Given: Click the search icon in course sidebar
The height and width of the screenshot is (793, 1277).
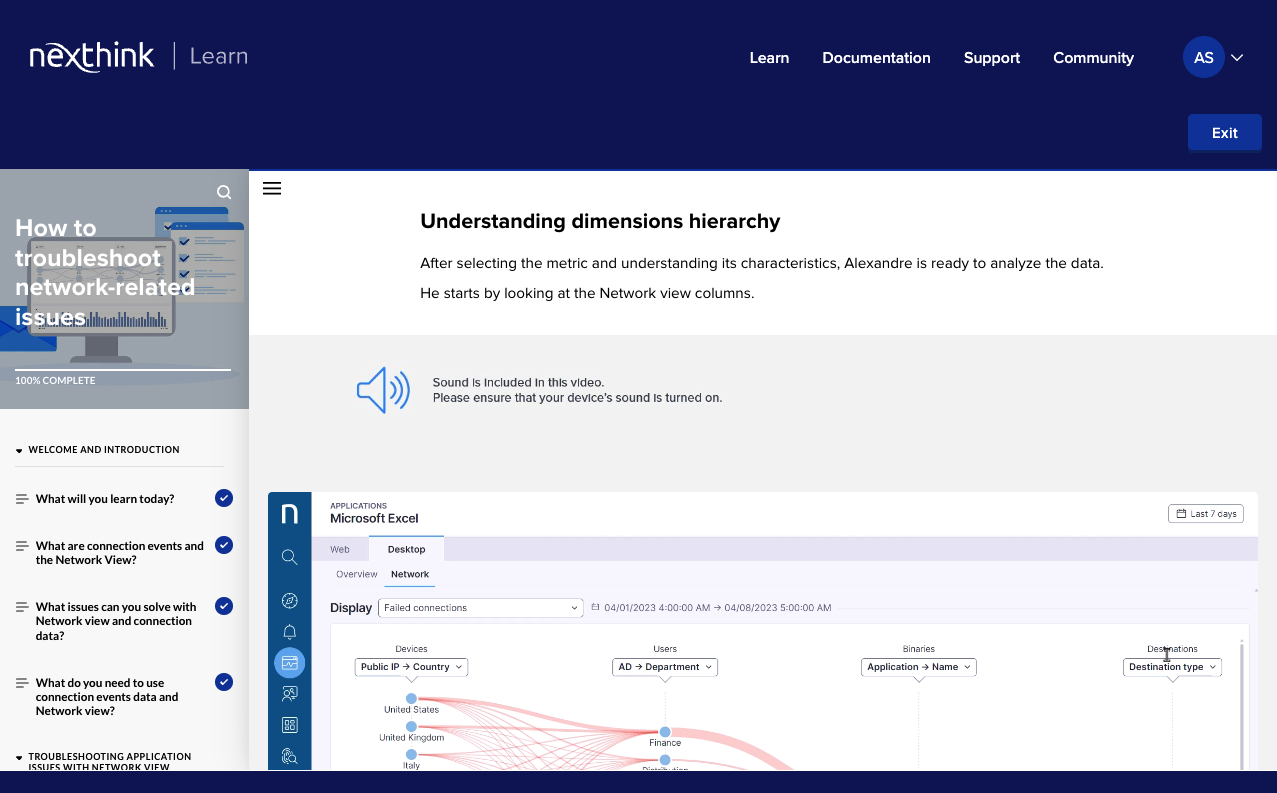Looking at the screenshot, I should 224,192.
